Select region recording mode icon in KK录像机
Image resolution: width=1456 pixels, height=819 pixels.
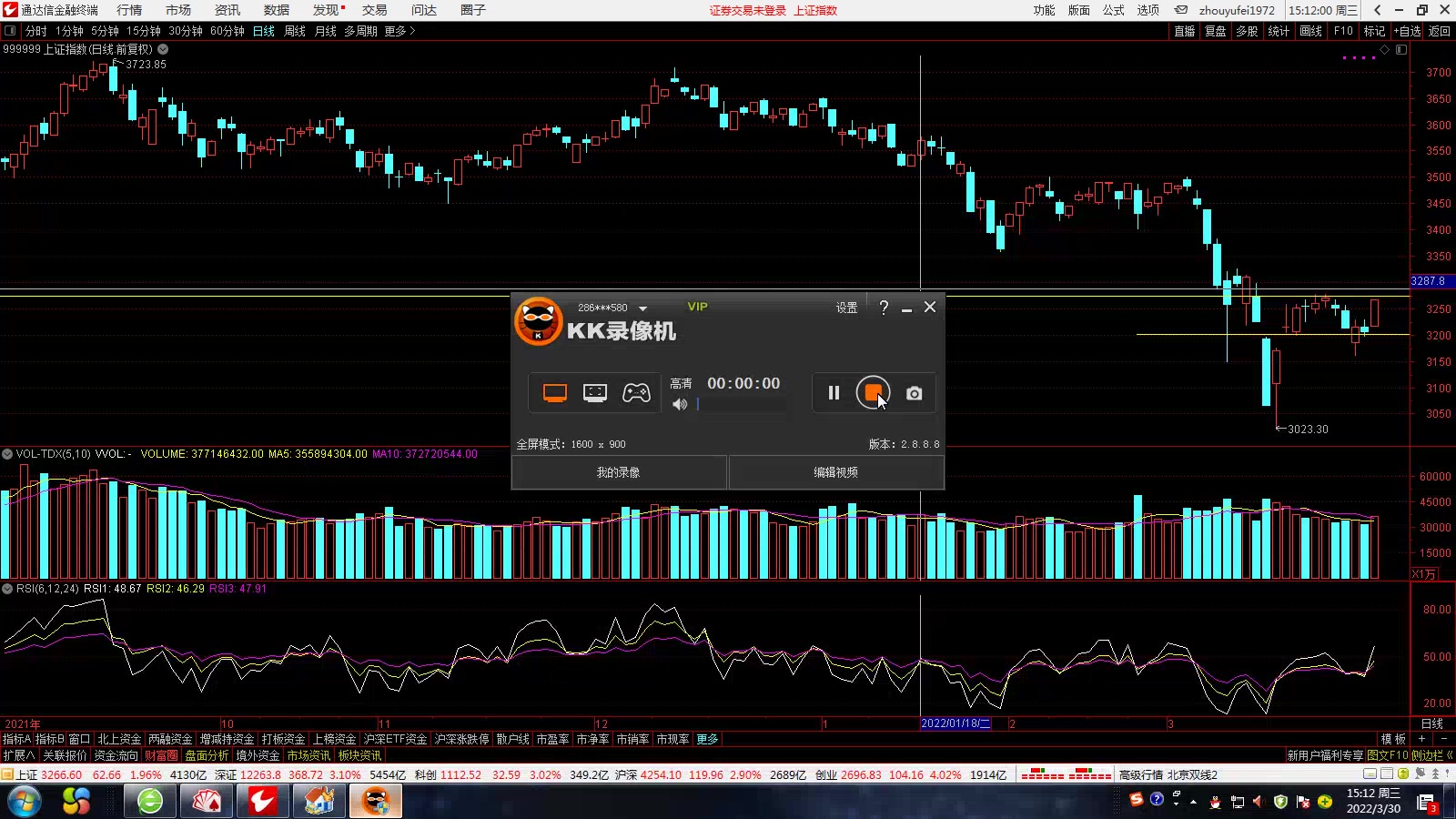click(x=595, y=393)
